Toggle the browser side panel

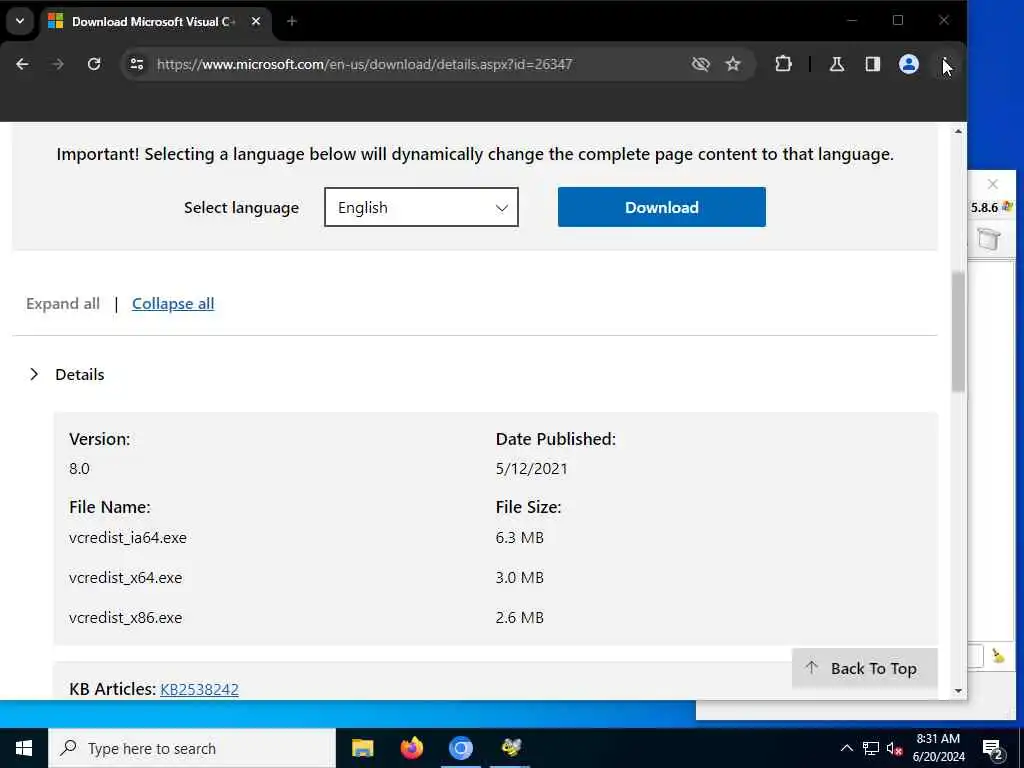point(872,64)
